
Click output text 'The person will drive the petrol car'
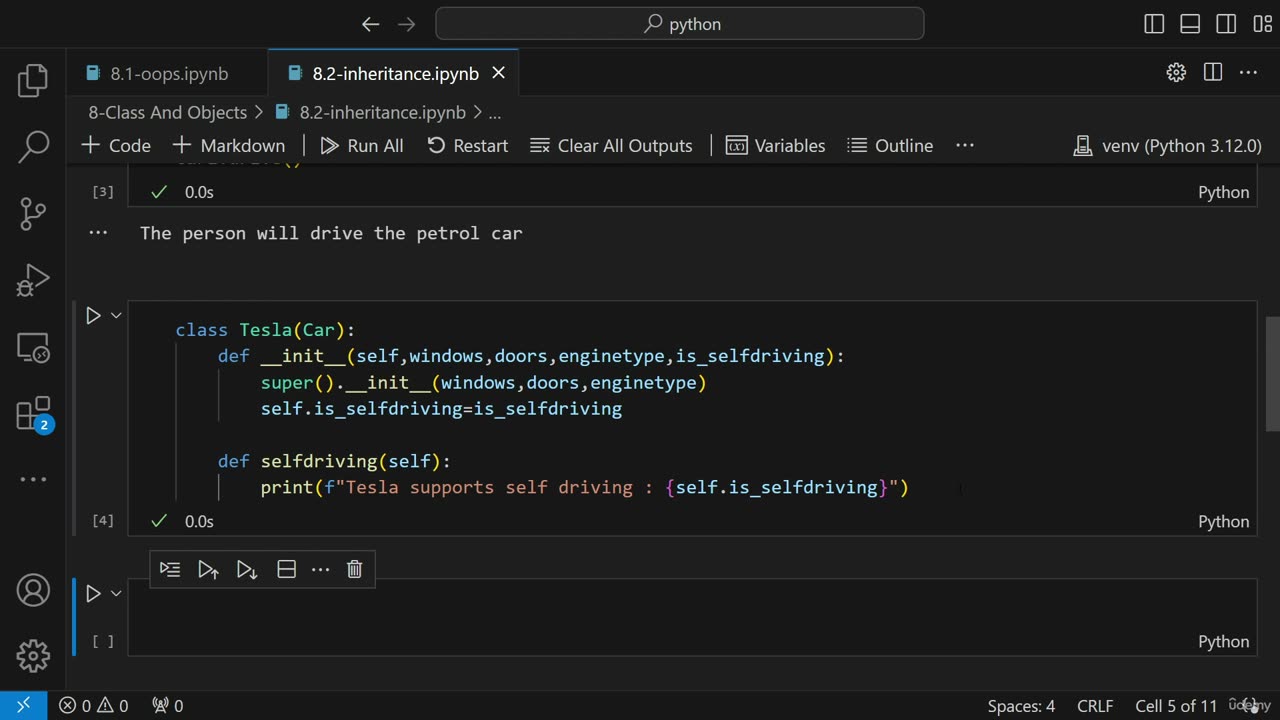(331, 233)
